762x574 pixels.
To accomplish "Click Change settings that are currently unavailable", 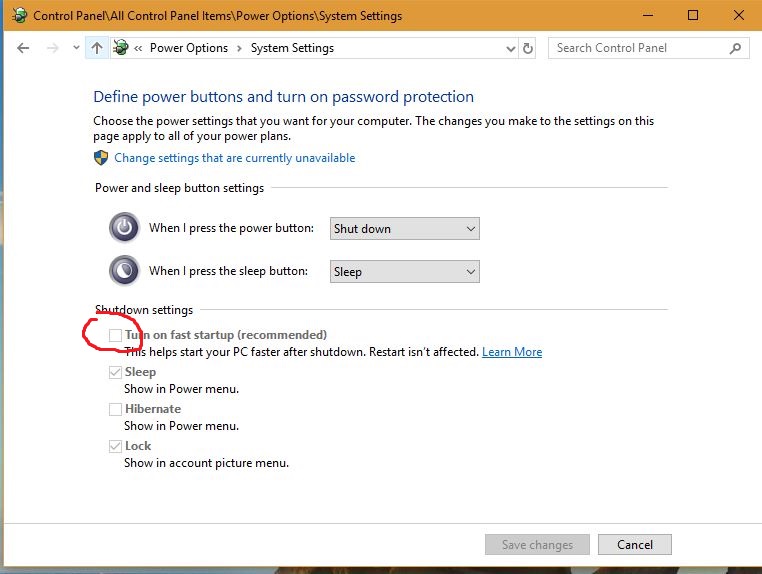I will 235,158.
